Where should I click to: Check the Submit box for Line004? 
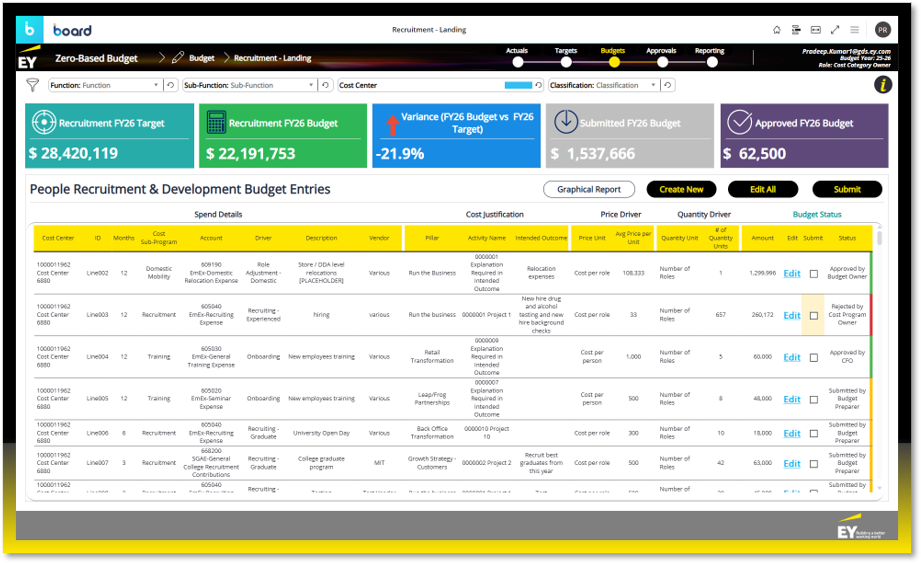point(814,358)
